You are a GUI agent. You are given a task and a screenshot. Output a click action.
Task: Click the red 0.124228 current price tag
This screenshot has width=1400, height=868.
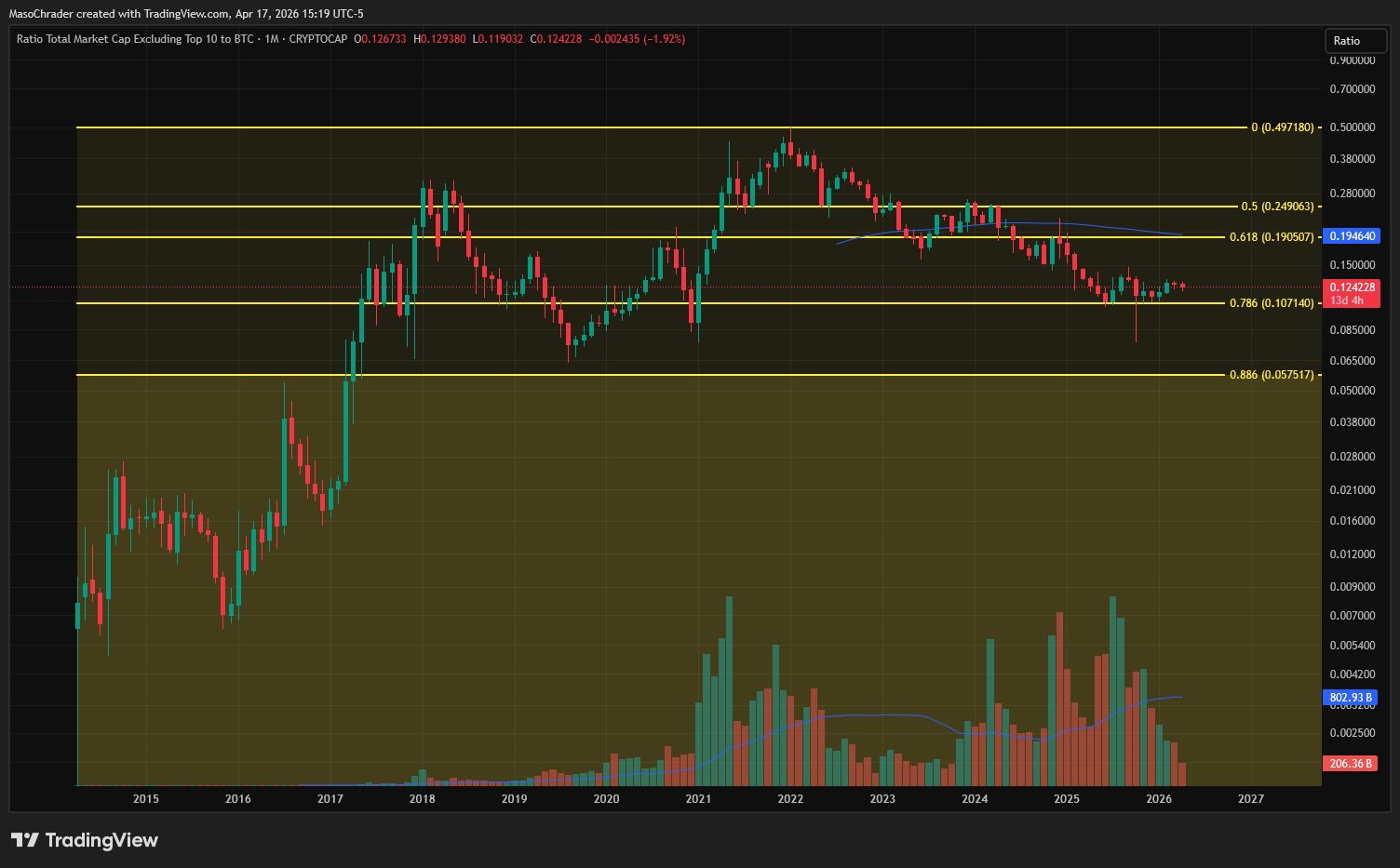pos(1352,294)
